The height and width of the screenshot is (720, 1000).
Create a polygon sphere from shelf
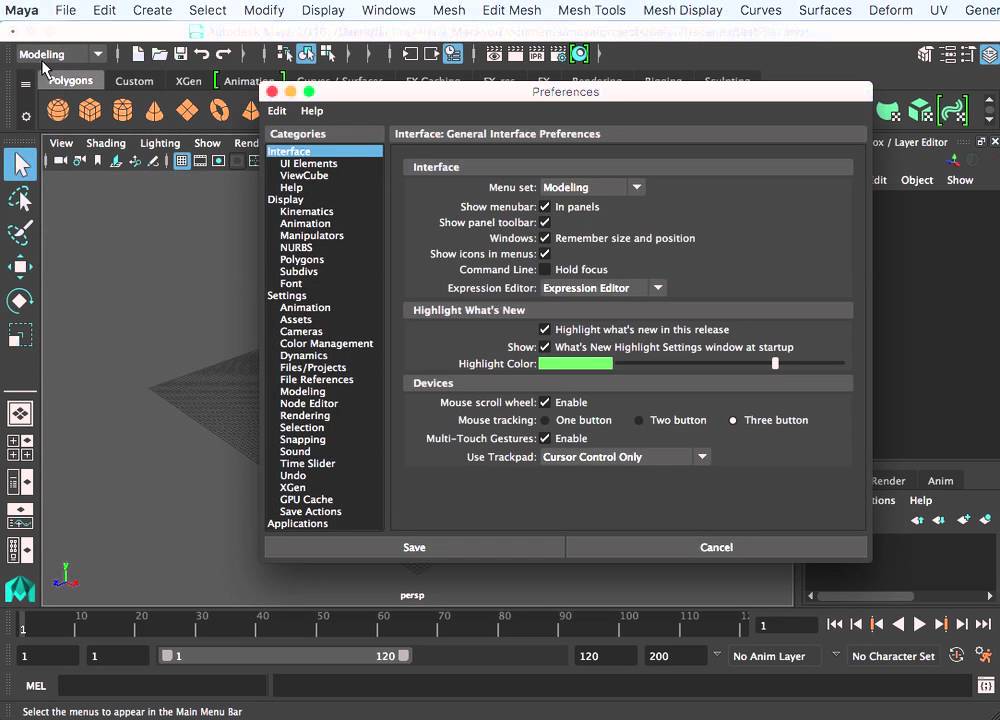click(x=58, y=110)
